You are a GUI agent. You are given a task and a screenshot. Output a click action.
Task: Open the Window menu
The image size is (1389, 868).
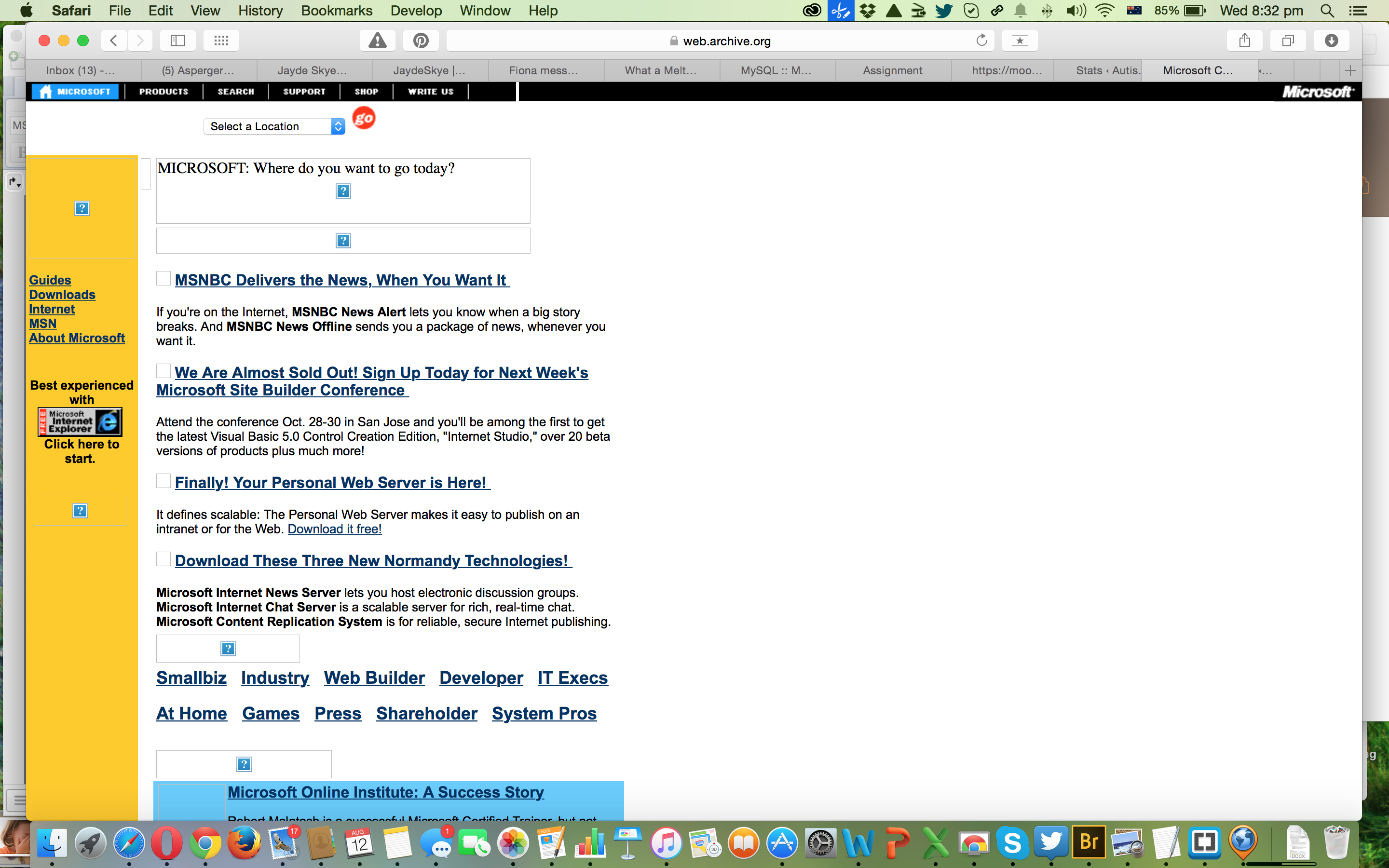tap(485, 10)
